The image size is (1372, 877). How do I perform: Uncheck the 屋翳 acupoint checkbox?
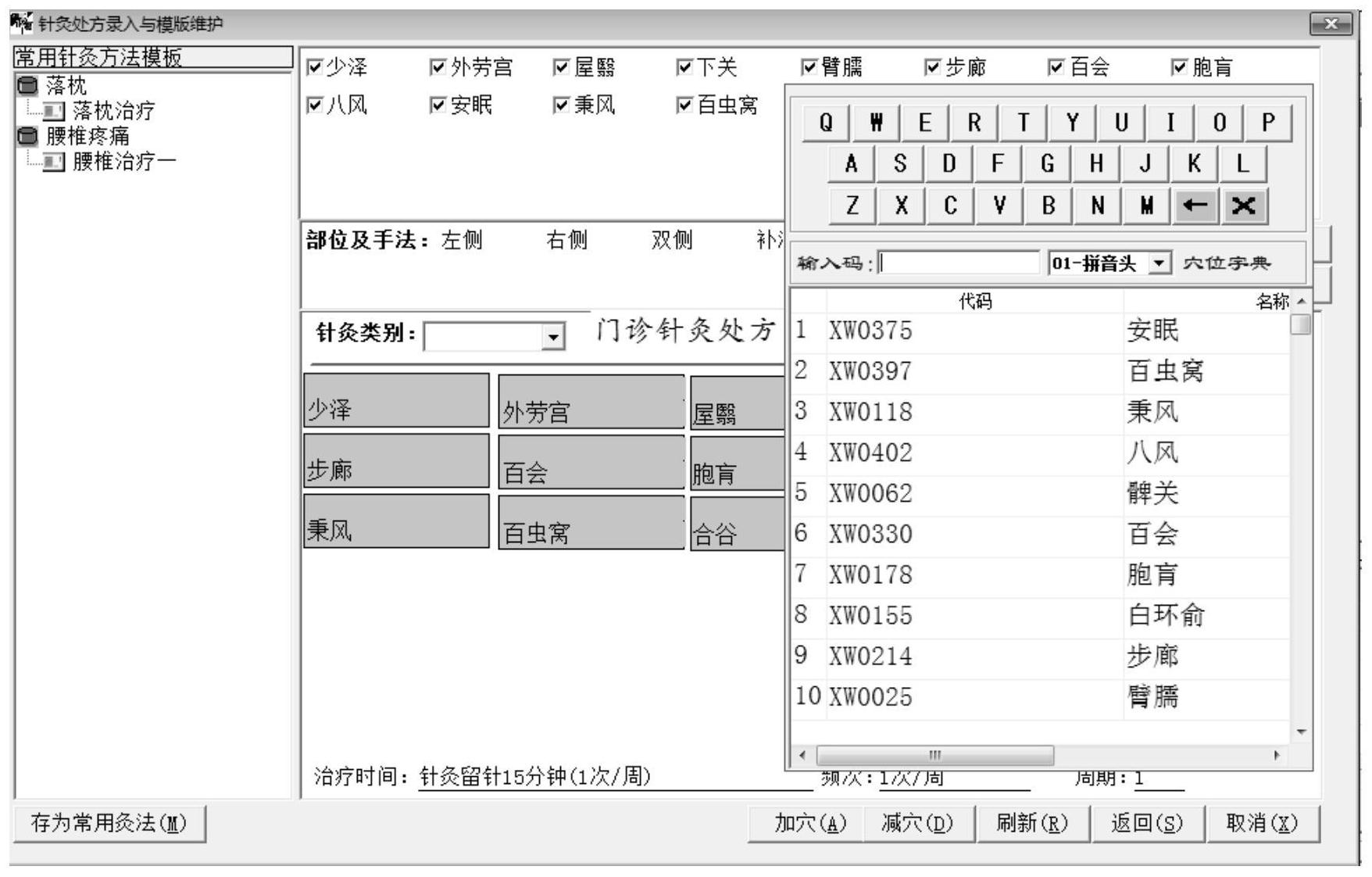click(561, 67)
